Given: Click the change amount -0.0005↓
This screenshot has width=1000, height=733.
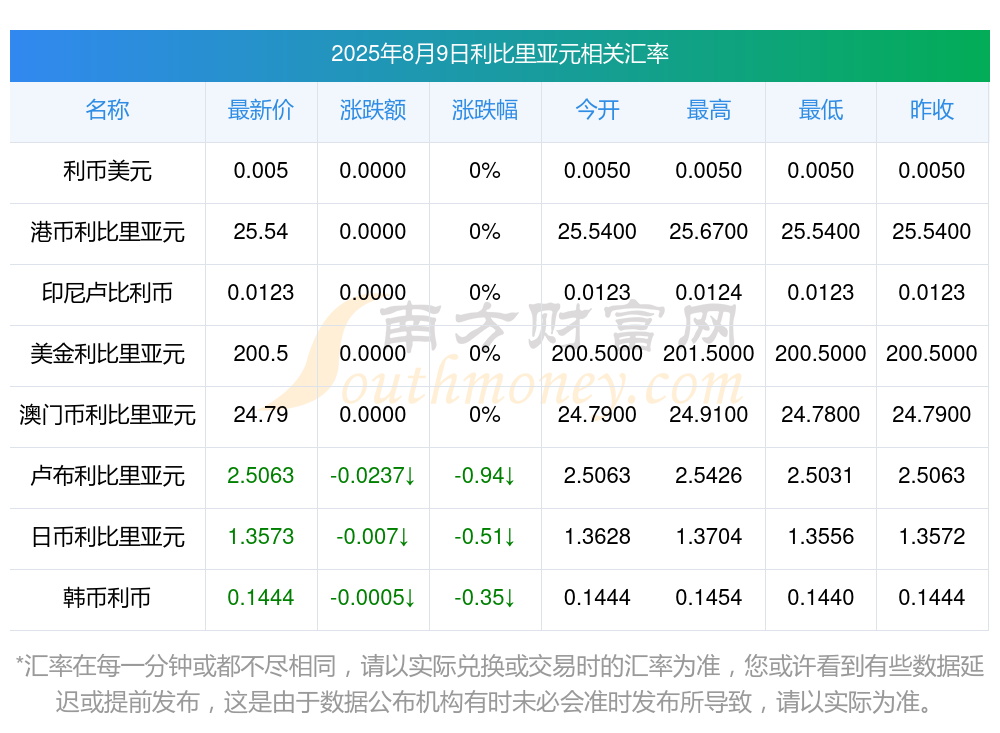Looking at the screenshot, I should click(373, 598).
